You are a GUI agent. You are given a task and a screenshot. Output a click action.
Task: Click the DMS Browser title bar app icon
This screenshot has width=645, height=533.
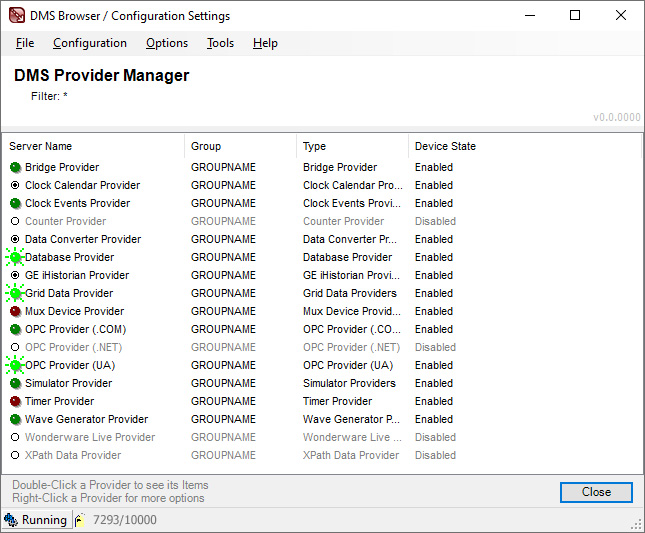click(16, 16)
